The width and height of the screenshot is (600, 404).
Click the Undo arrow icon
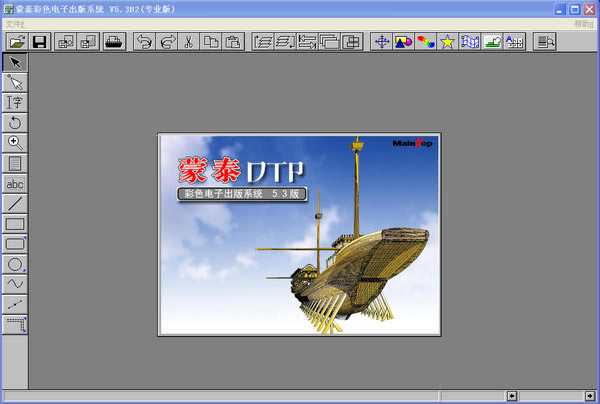[x=143, y=41]
